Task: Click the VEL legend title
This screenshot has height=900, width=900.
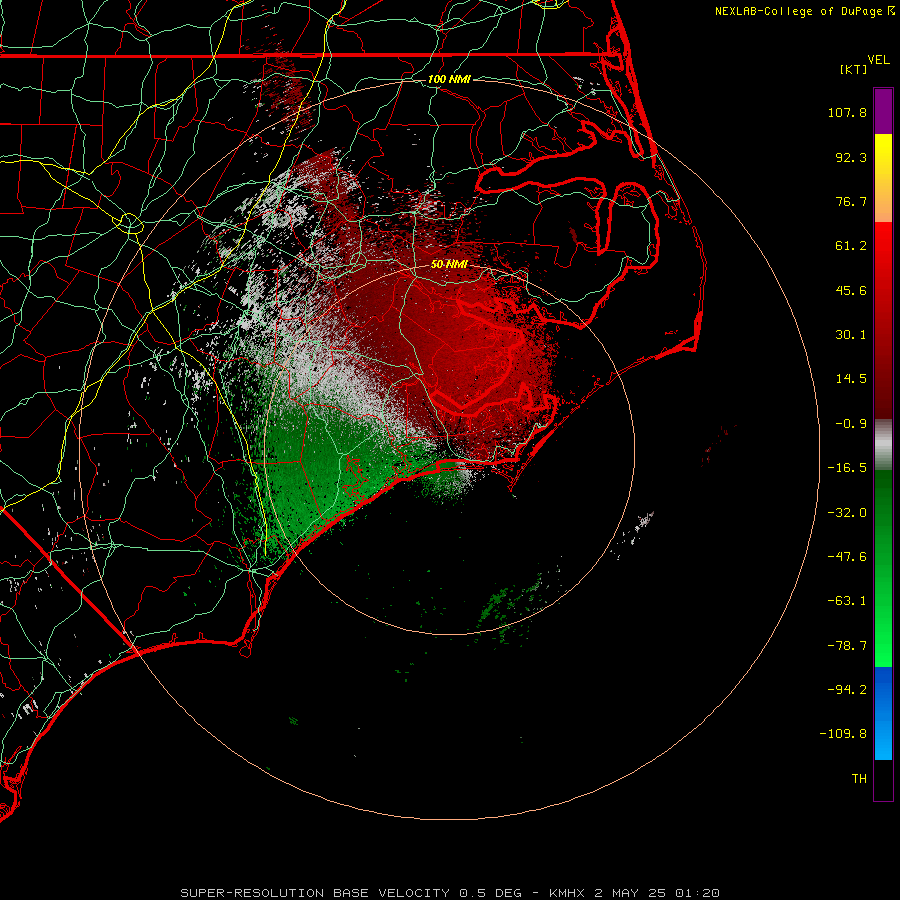Action: point(878,60)
